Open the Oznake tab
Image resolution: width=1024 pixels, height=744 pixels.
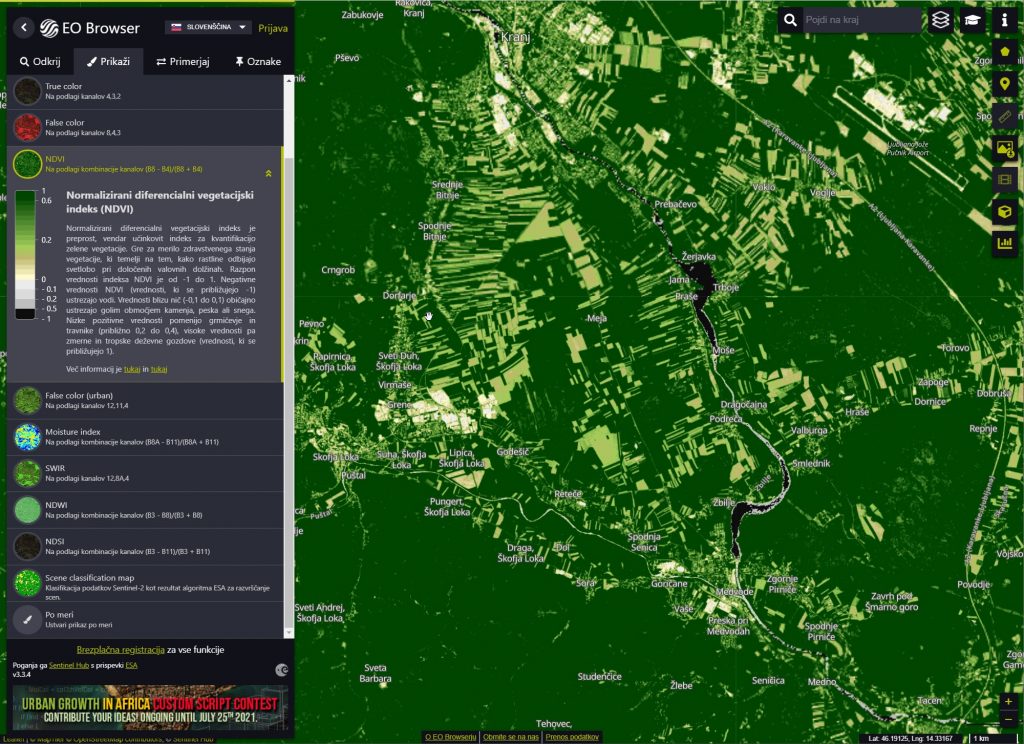tap(257, 61)
